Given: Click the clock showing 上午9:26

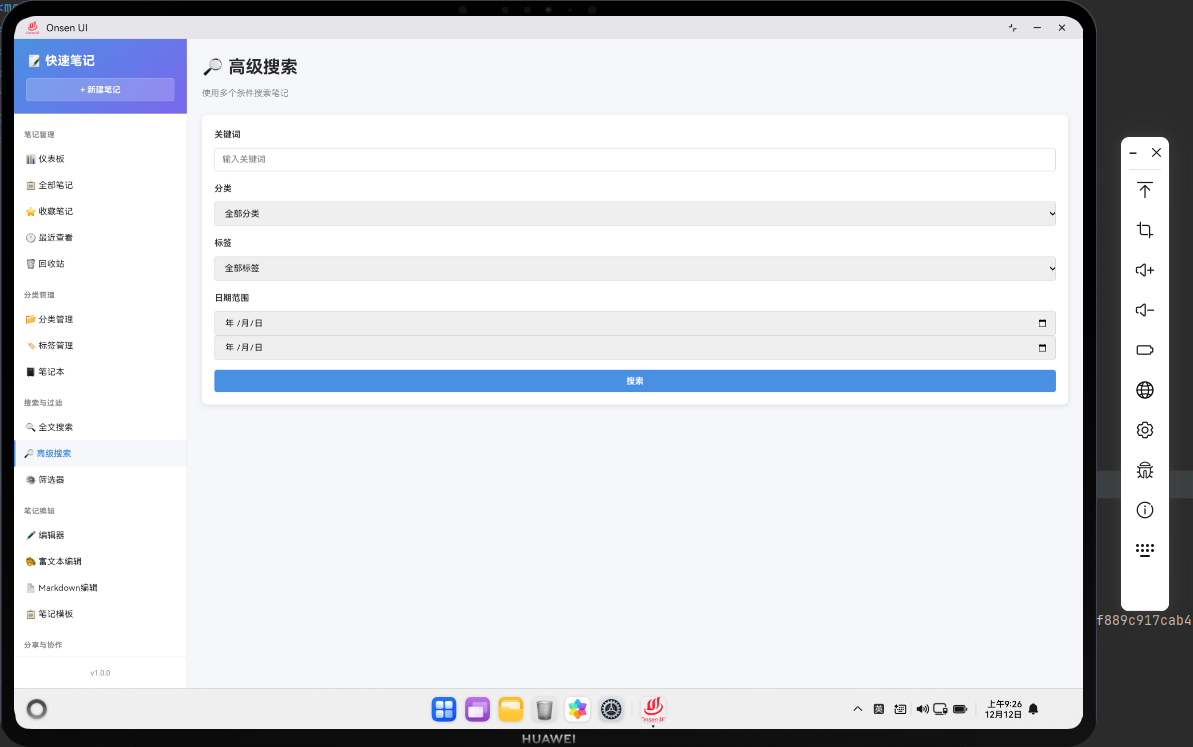Looking at the screenshot, I should click(x=1004, y=709).
